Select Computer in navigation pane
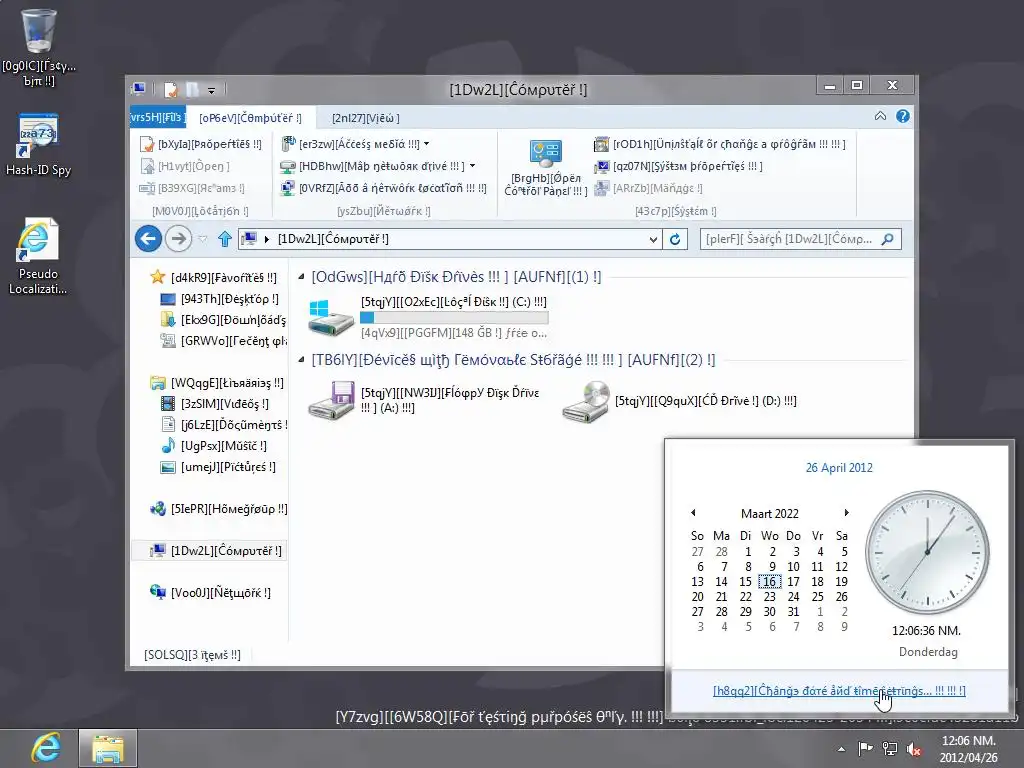This screenshot has width=1024, height=768. (x=209, y=551)
